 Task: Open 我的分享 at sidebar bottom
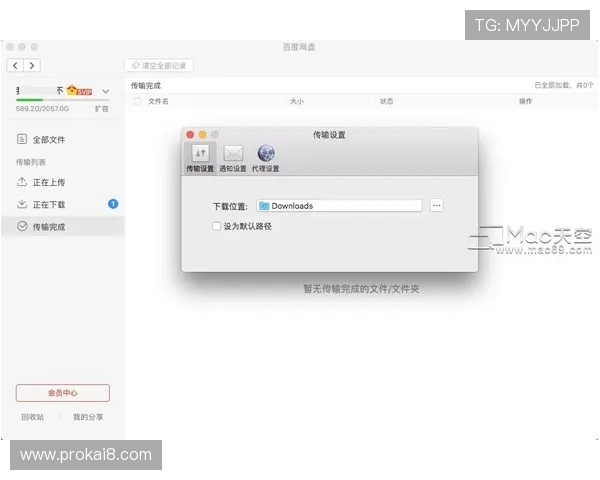click(88, 417)
